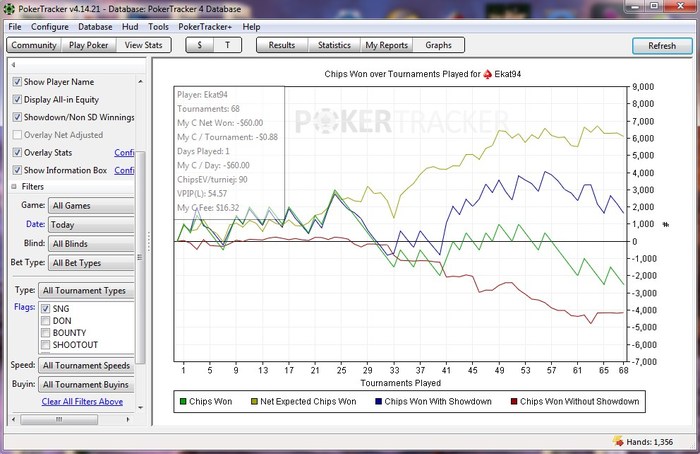Image resolution: width=700 pixels, height=454 pixels.
Task: Open the All Tournament Types dropdown
Action: click(86, 291)
